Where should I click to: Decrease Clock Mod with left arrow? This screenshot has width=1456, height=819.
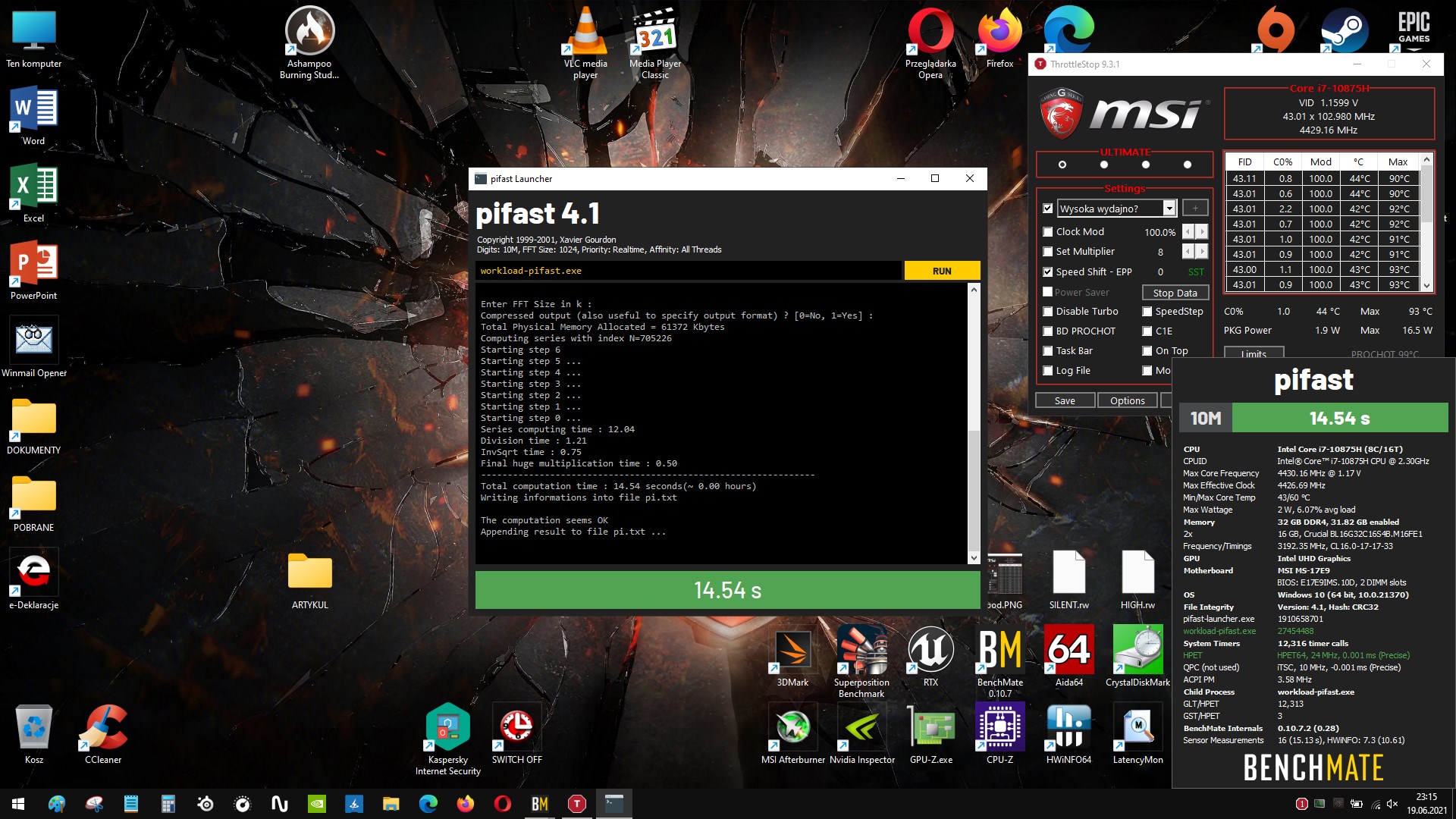[1188, 232]
